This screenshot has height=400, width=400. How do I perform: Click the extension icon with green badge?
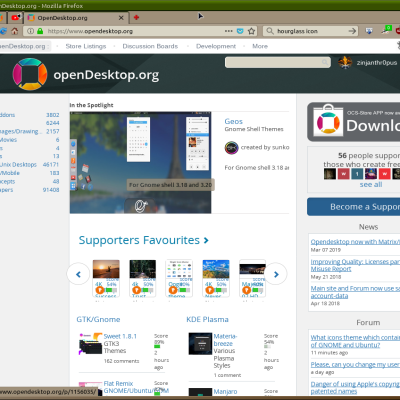click(x=387, y=30)
